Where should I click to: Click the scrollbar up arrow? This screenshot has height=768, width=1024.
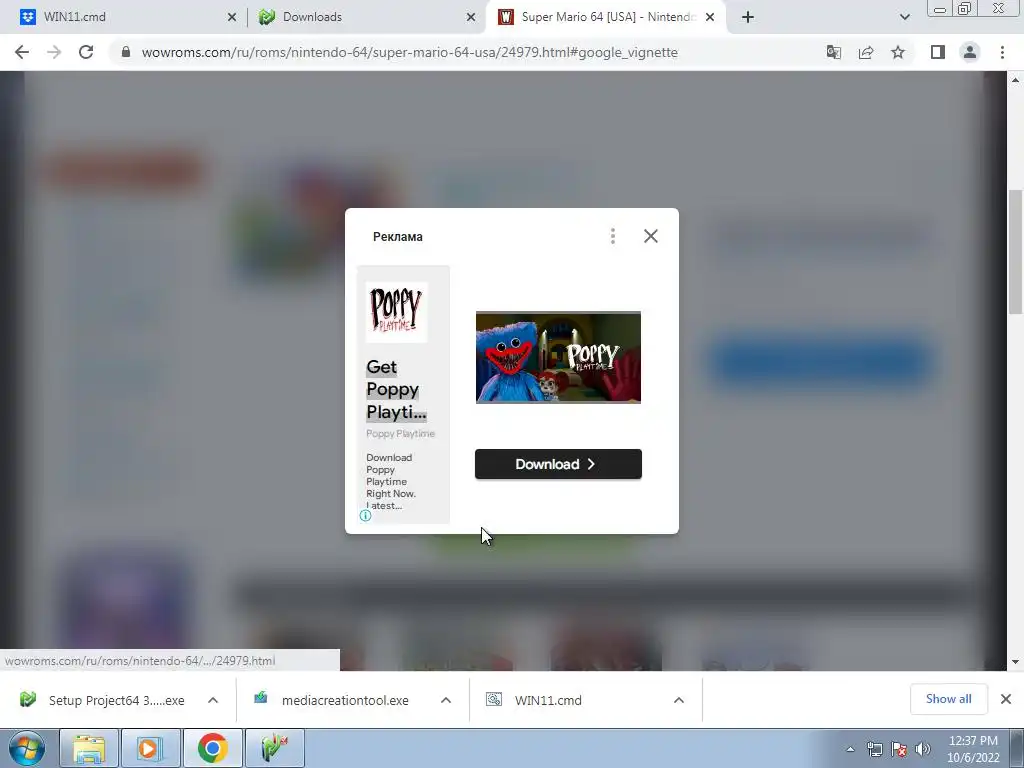[x=1015, y=80]
